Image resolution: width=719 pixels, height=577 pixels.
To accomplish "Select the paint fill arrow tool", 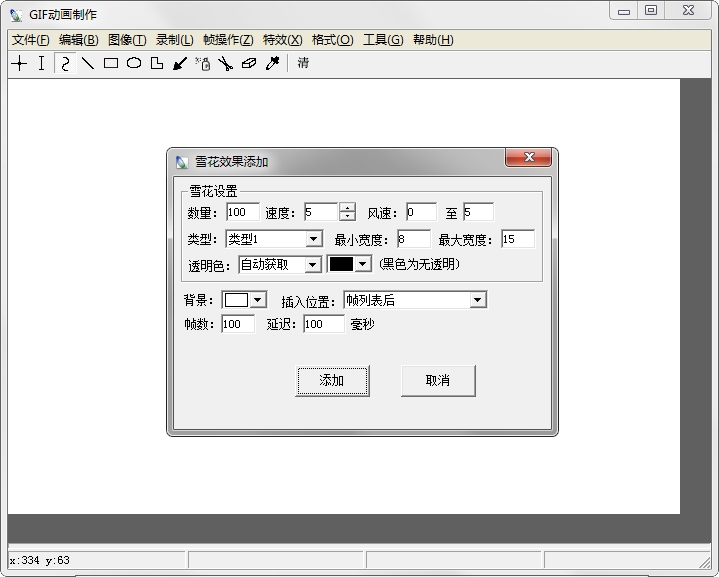I will click(x=180, y=63).
